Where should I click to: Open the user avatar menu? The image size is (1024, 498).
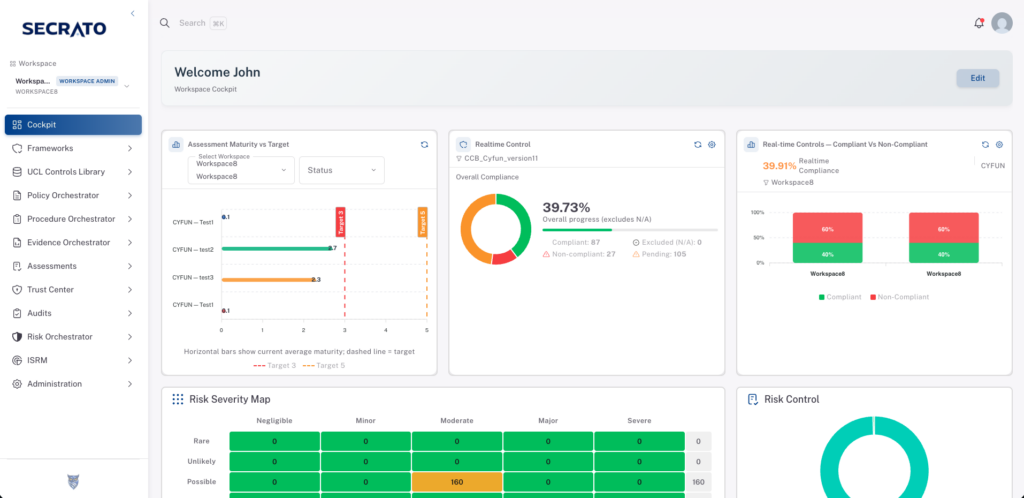click(1002, 23)
